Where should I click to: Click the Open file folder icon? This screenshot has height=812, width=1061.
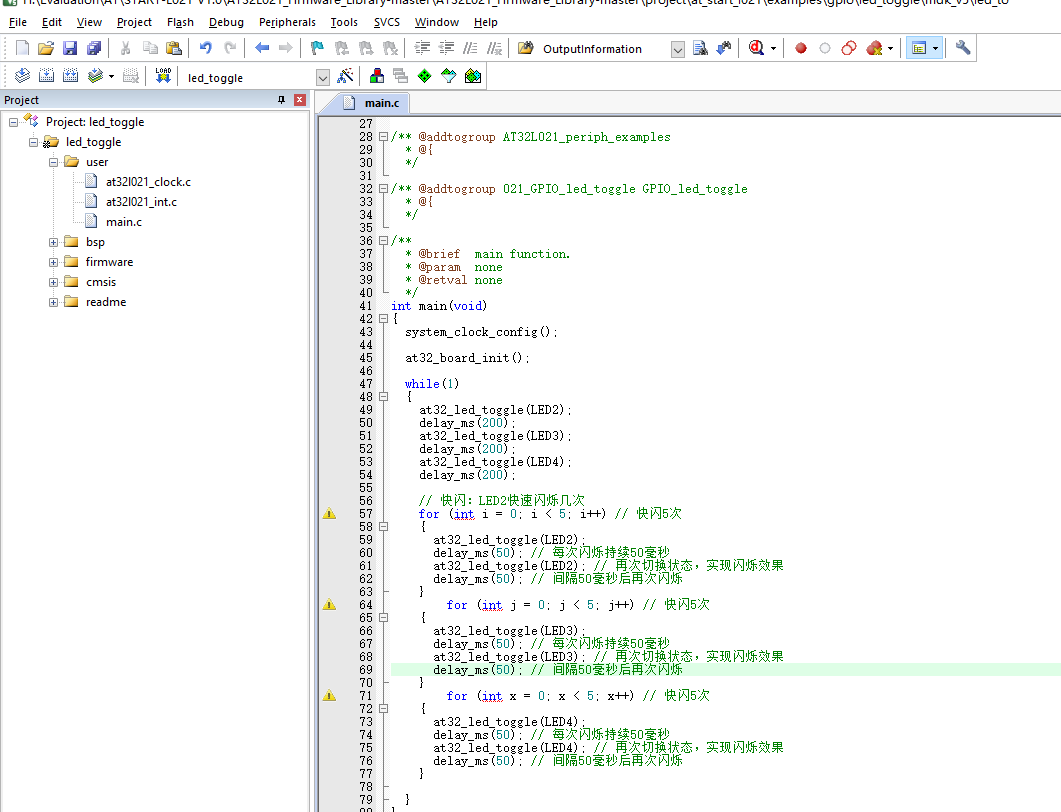pos(46,48)
